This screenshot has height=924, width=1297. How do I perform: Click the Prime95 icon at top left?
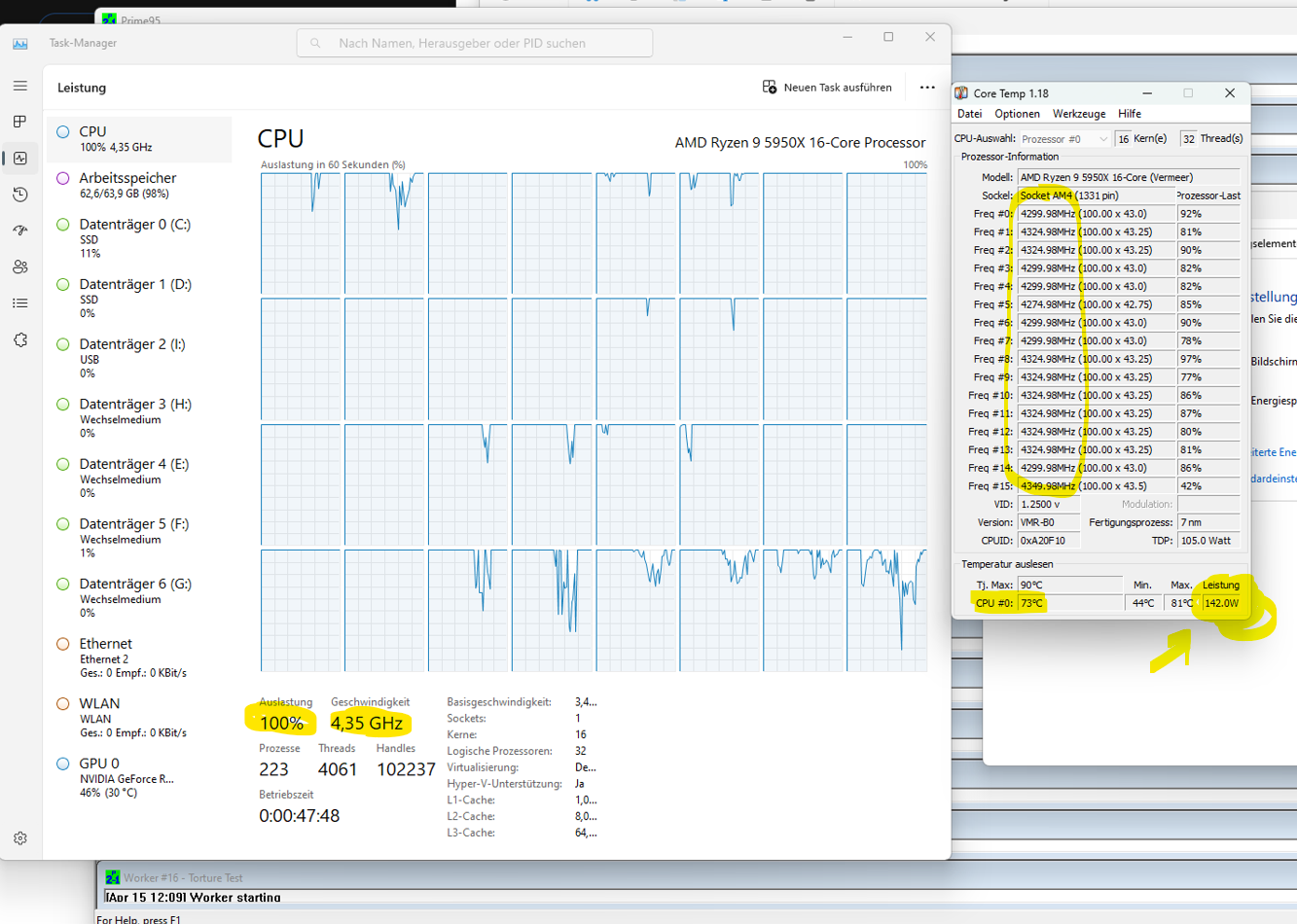coord(110,19)
